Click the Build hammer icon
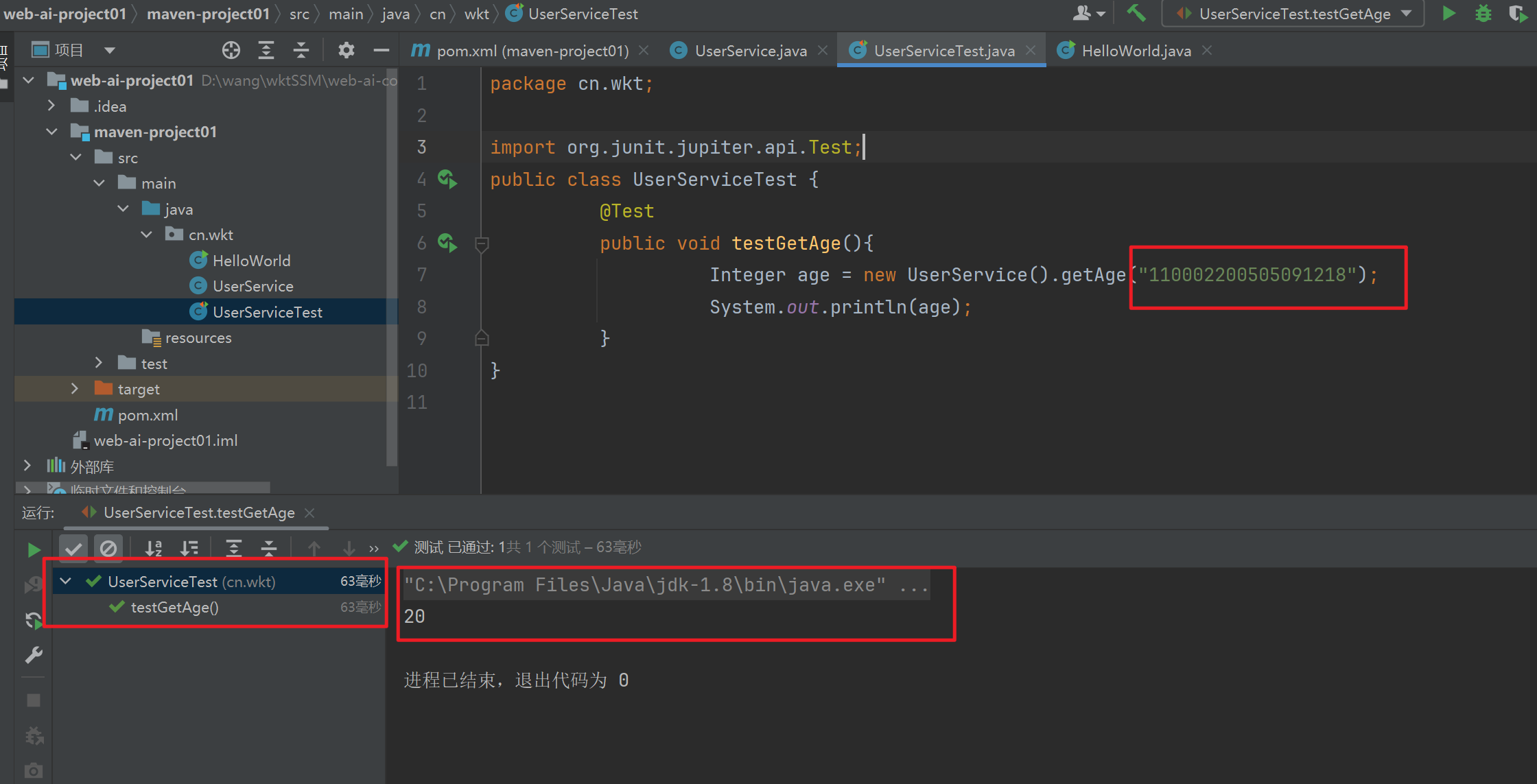Image resolution: width=1537 pixels, height=784 pixels. (1136, 14)
